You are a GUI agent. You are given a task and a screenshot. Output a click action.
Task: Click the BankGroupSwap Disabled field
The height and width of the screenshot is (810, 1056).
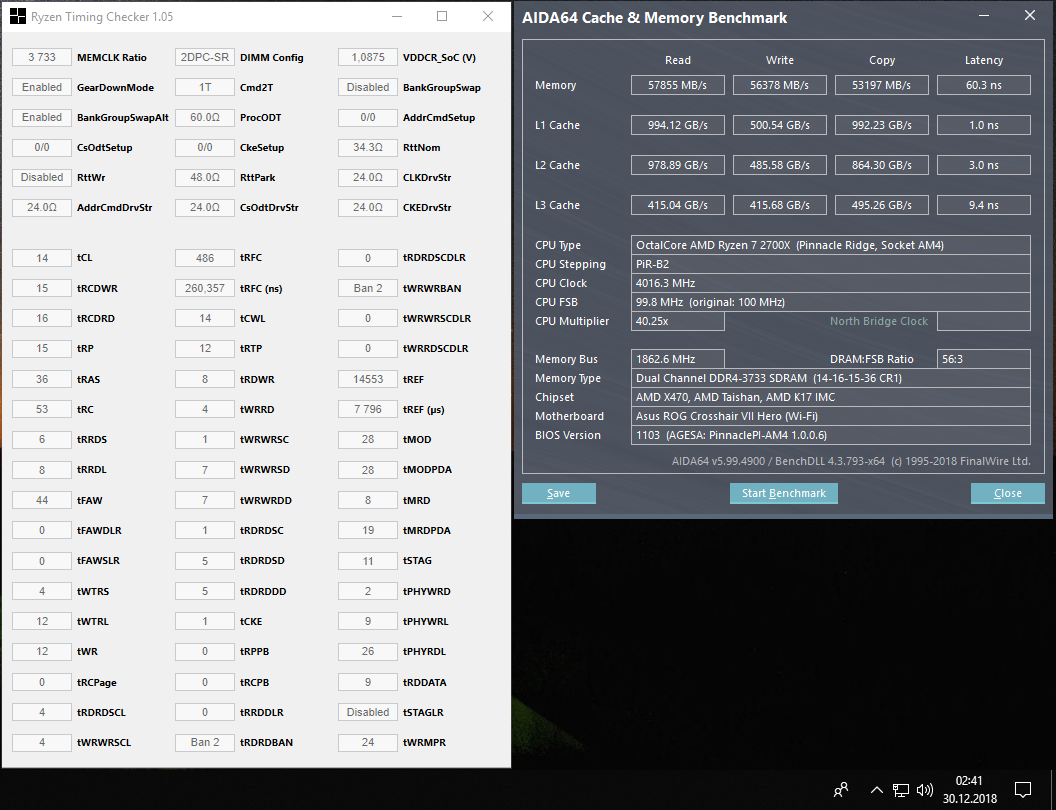click(x=368, y=87)
